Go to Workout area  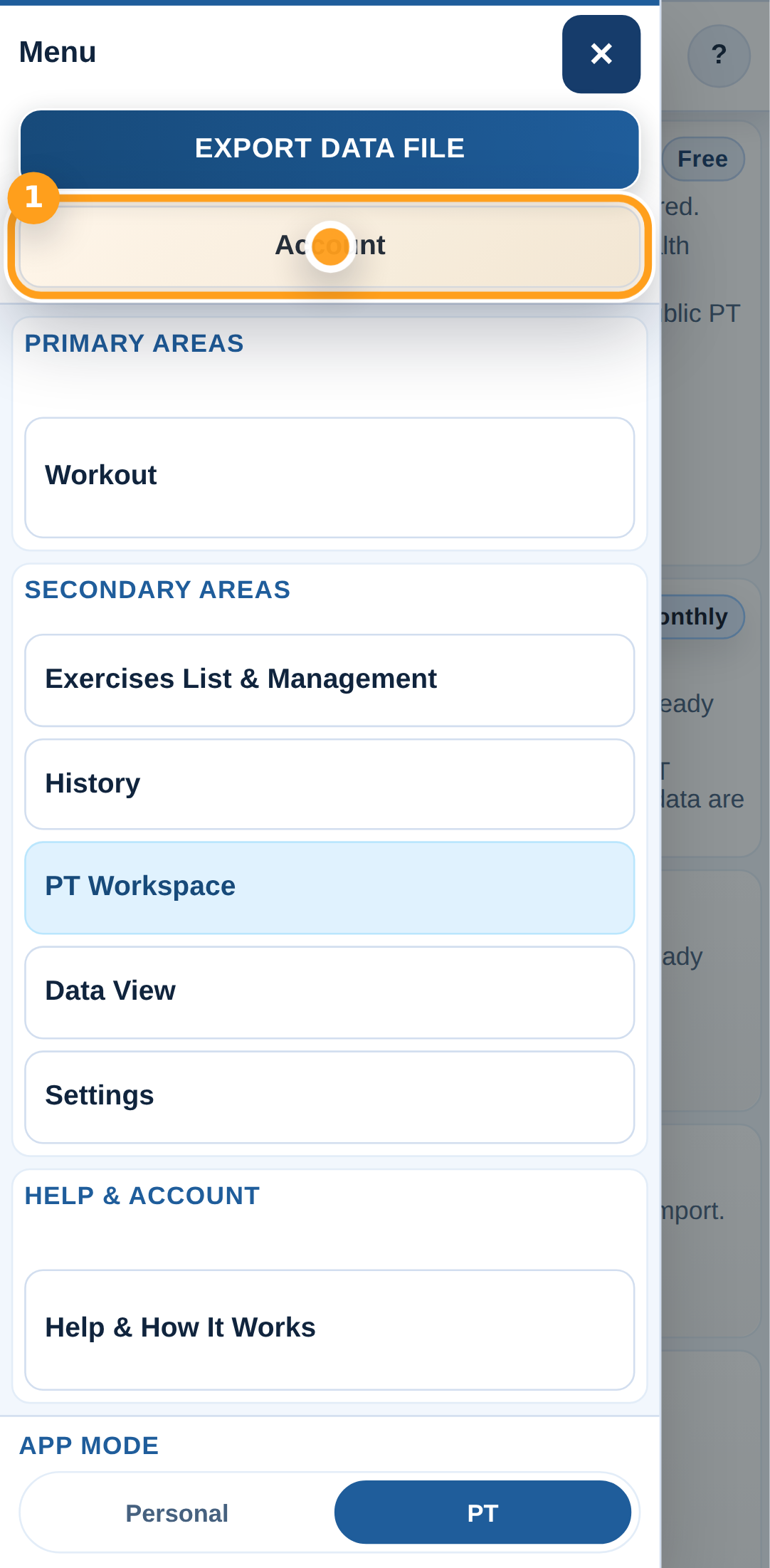(329, 476)
